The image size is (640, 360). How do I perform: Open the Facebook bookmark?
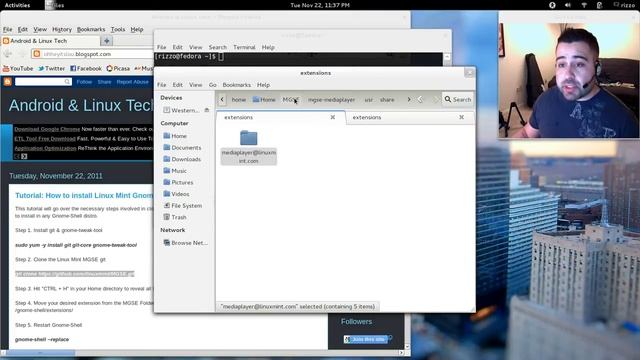86,69
